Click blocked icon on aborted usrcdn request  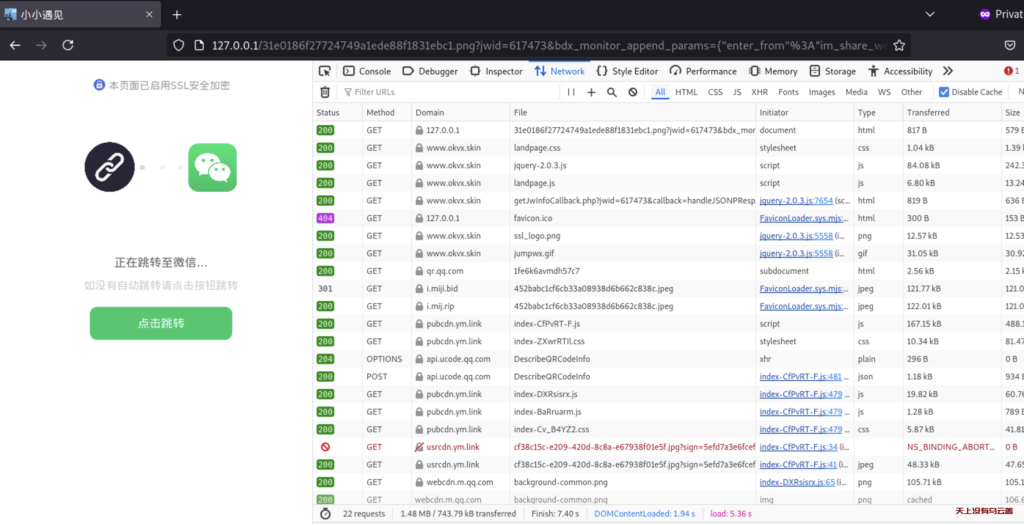pyautogui.click(x=325, y=447)
